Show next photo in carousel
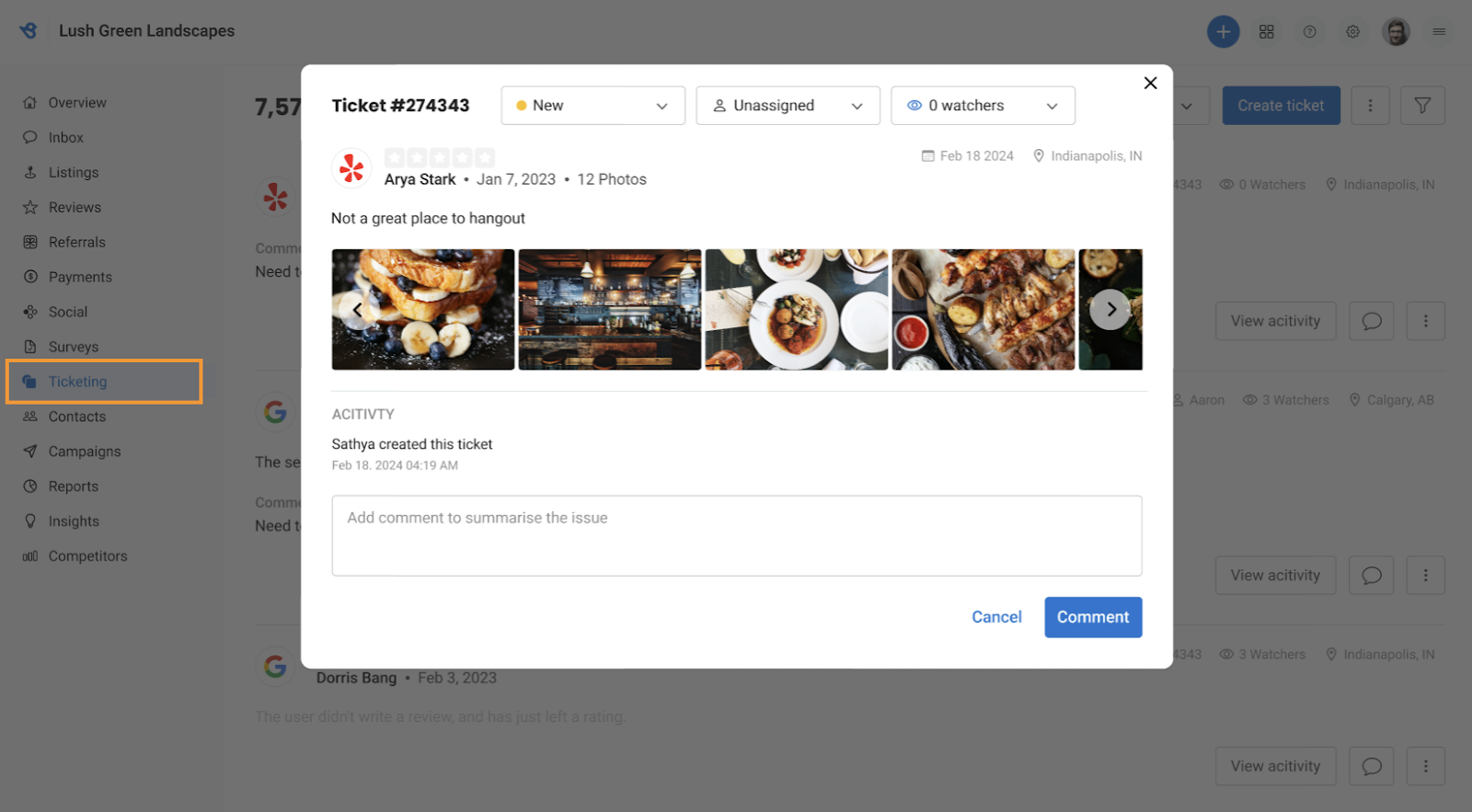 tap(1110, 310)
